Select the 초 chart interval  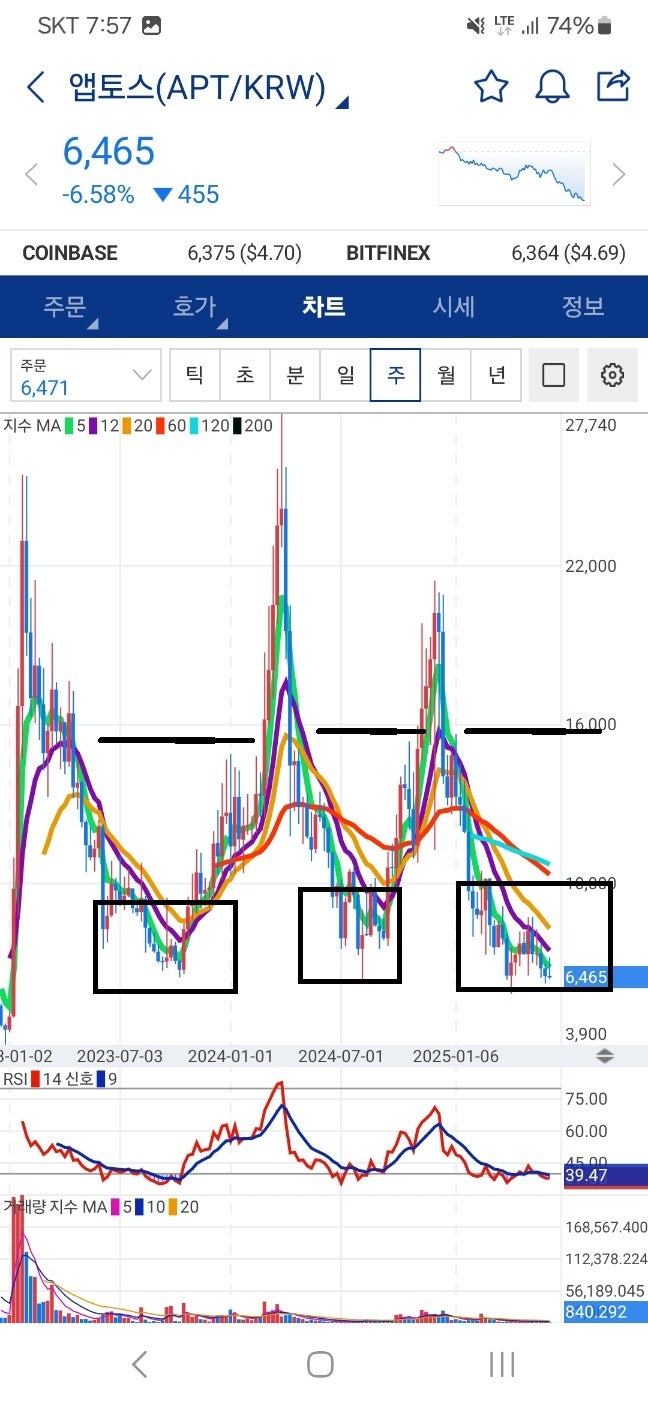click(x=245, y=375)
